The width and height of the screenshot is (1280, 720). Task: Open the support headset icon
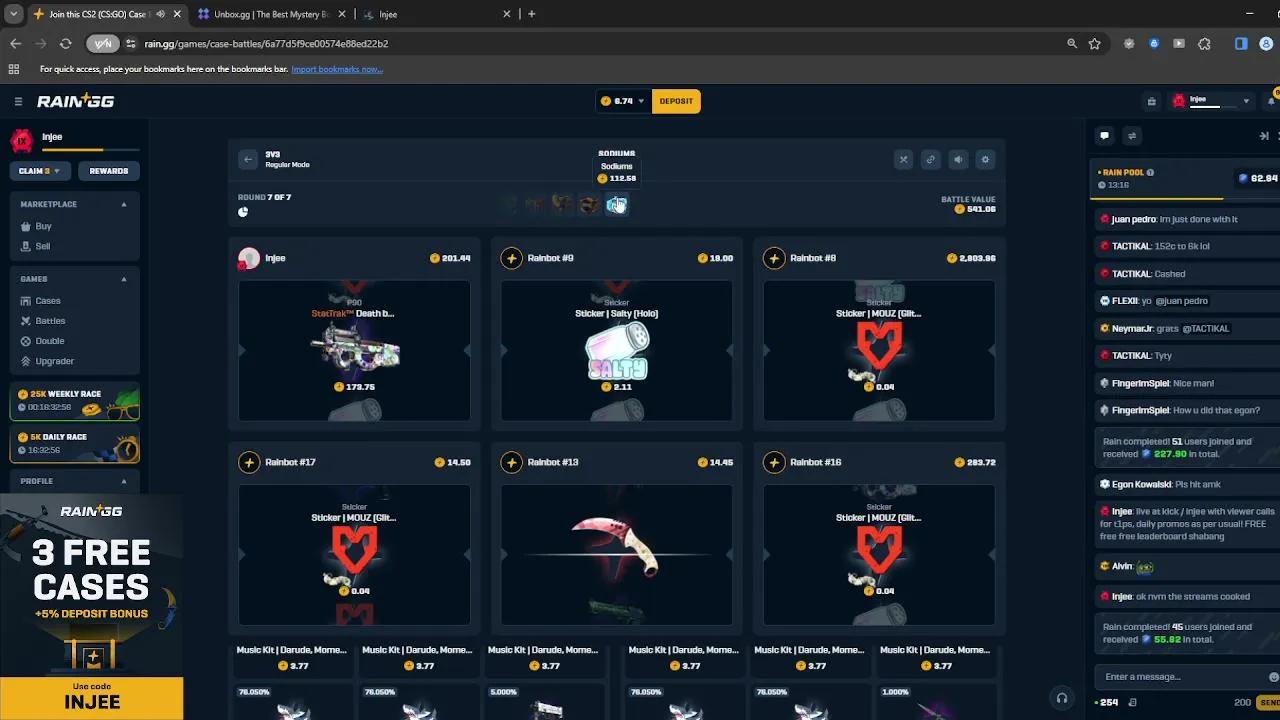coord(1062,698)
